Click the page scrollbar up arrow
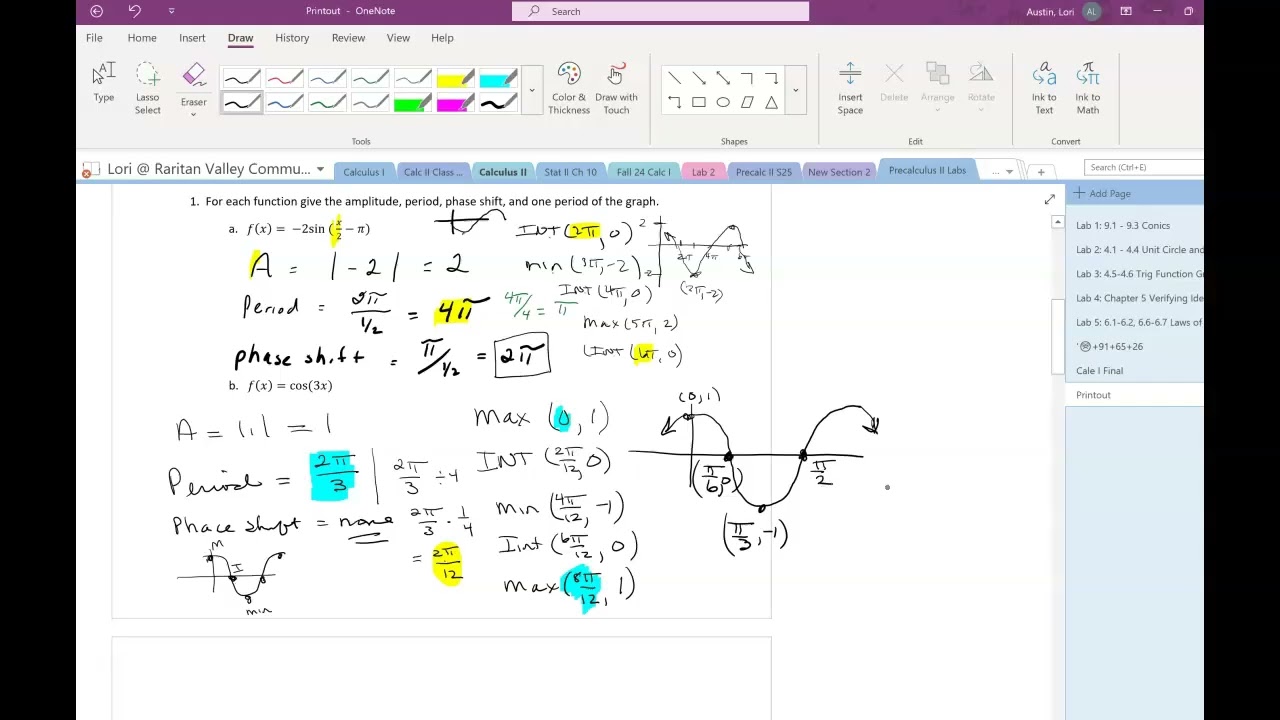The width and height of the screenshot is (1280, 720). point(1058,222)
